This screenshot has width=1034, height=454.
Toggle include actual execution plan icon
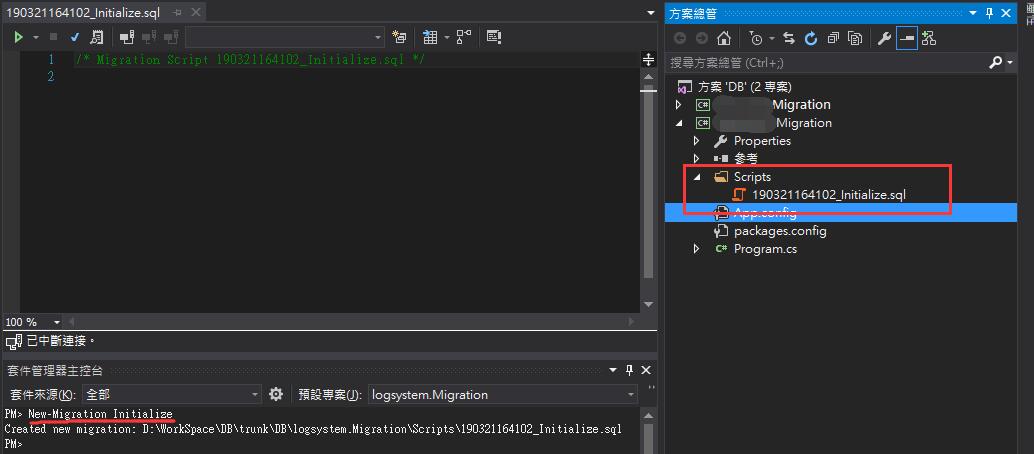(x=464, y=38)
